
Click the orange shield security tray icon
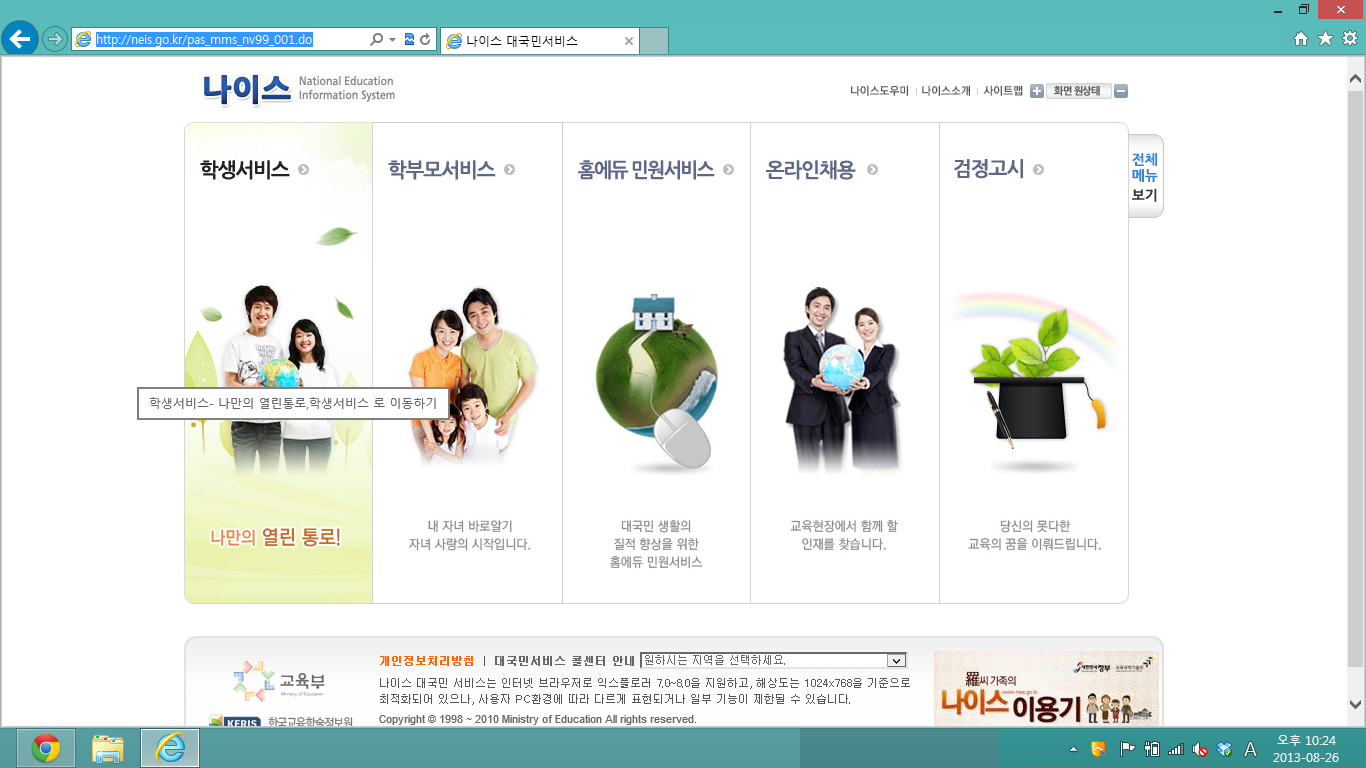[1098, 749]
